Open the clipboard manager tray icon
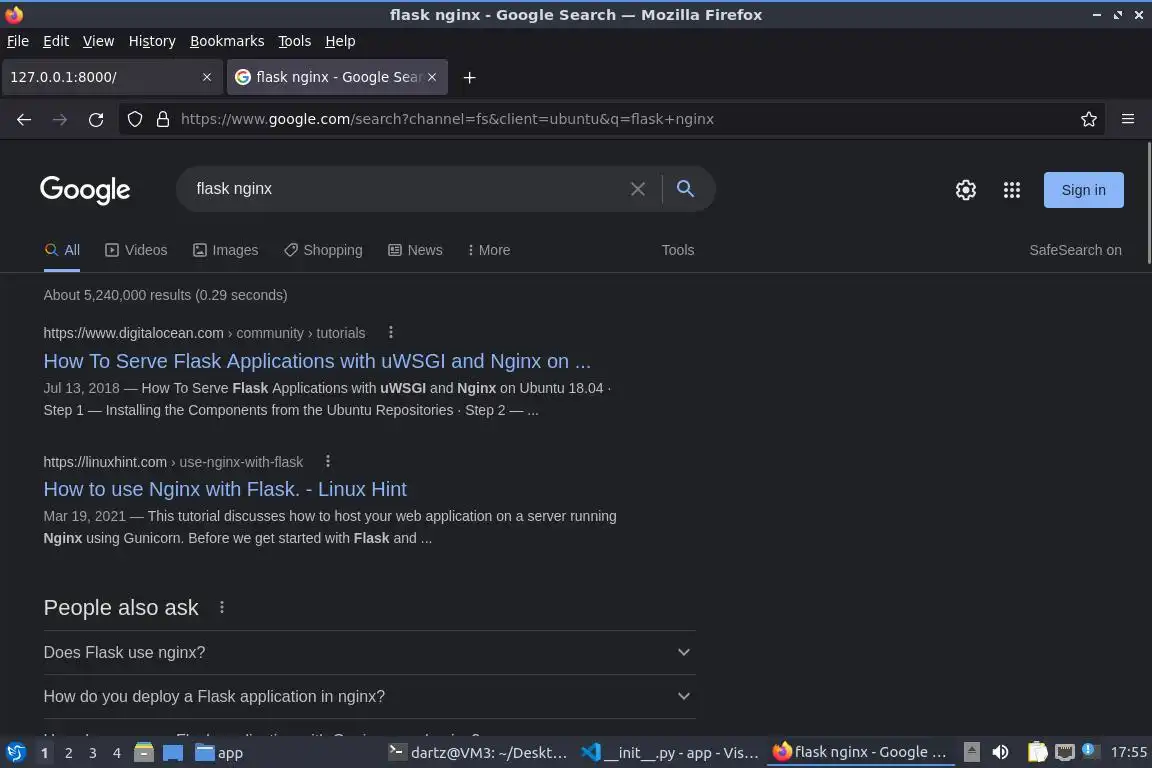This screenshot has height=768, width=1152. (x=1037, y=752)
